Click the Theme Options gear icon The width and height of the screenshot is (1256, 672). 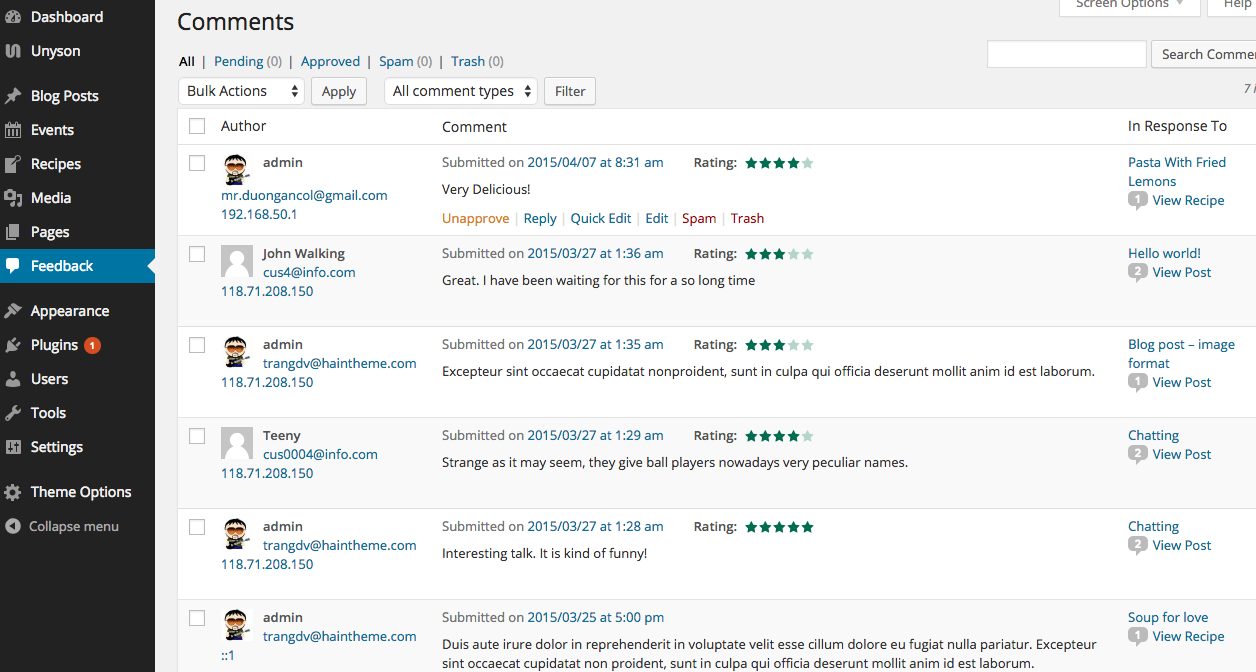coord(13,492)
